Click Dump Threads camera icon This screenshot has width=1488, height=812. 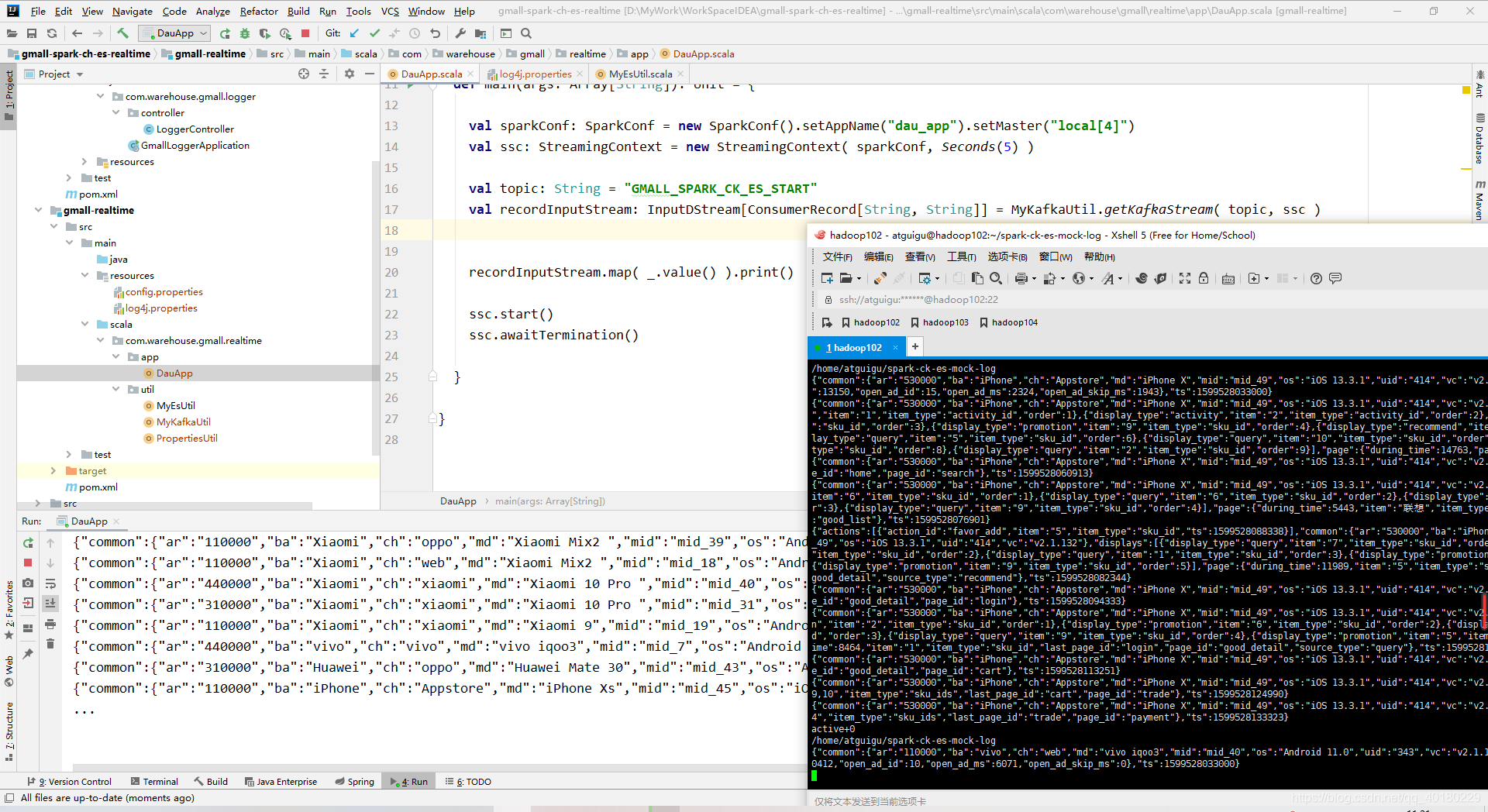click(x=28, y=583)
